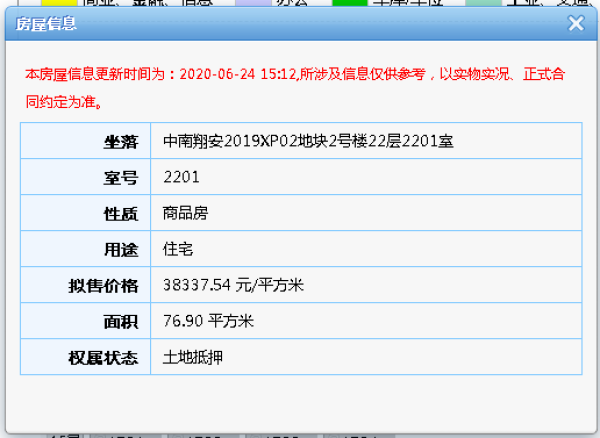Select the value 商品房
Screen dimensions: 600x438
[x=186, y=213]
